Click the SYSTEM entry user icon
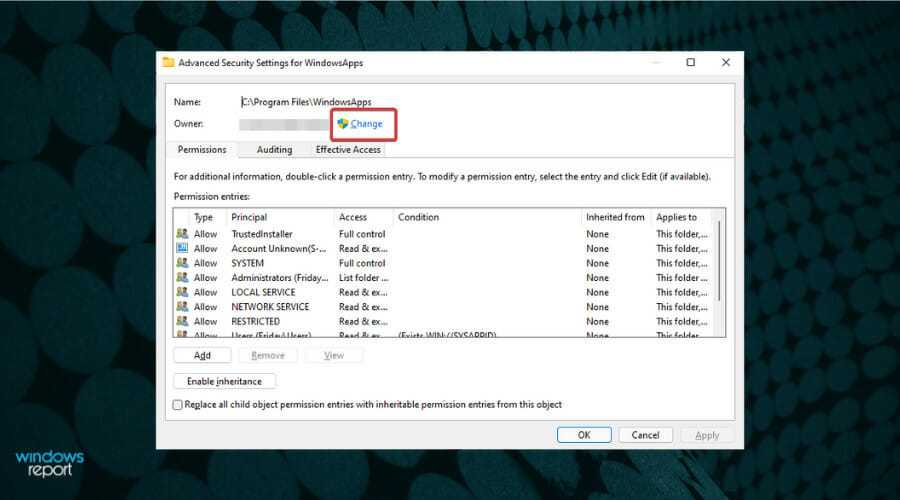Screen dimensions: 900x500 click(x=182, y=263)
